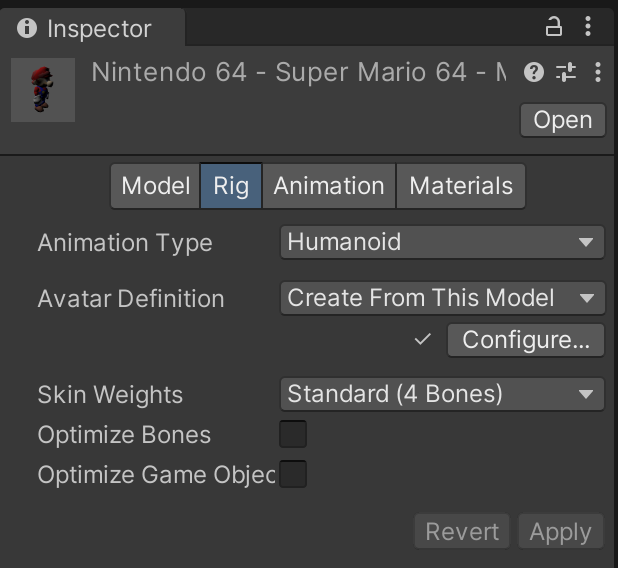Switch to the Animation tab
618x568 pixels.
pos(329,186)
